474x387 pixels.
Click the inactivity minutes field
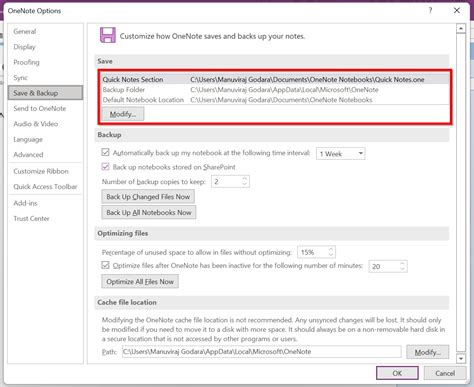tap(384, 266)
